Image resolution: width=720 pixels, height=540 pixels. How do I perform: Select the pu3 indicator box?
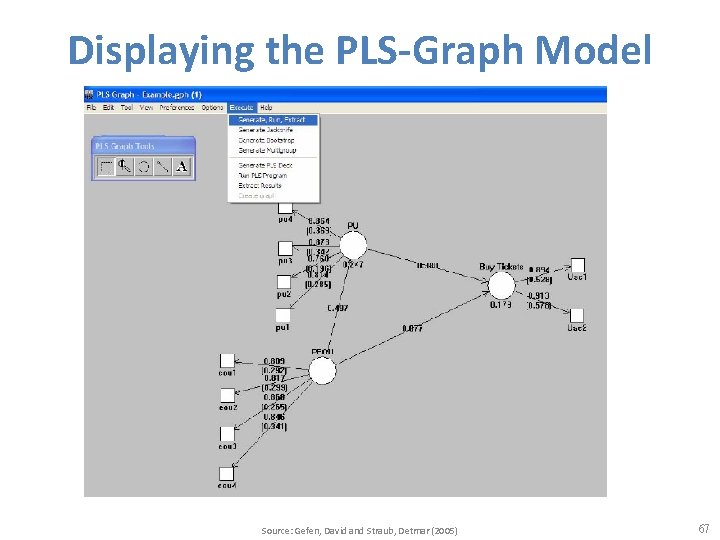pos(285,248)
